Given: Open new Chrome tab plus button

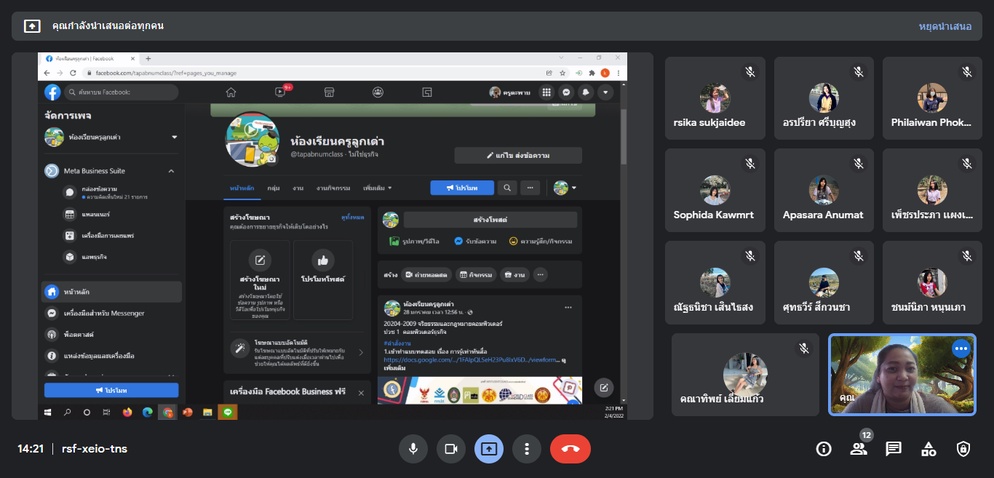Looking at the screenshot, I should tap(148, 58).
